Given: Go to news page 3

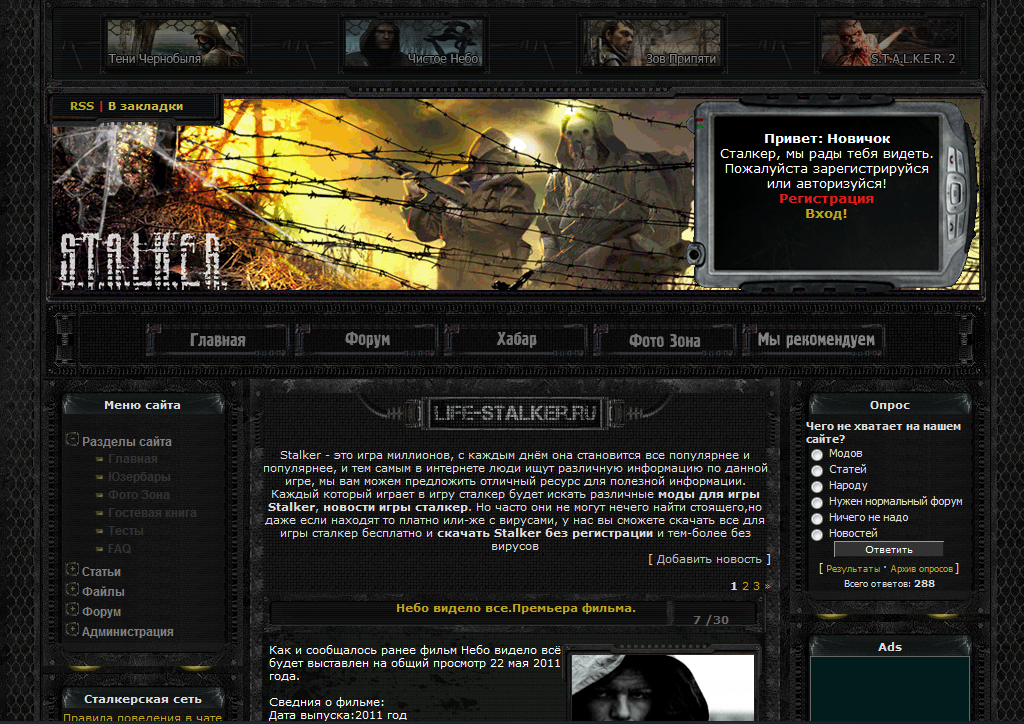Looking at the screenshot, I should 756,586.
